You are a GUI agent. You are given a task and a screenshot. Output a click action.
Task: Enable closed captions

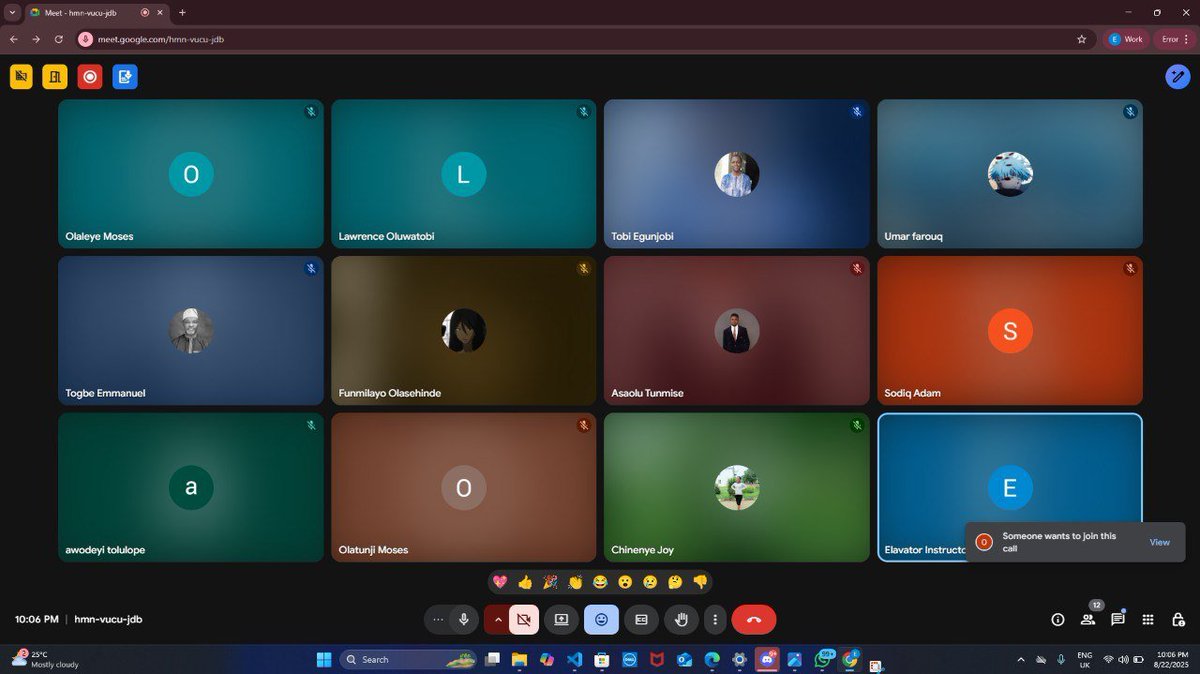pyautogui.click(x=641, y=619)
